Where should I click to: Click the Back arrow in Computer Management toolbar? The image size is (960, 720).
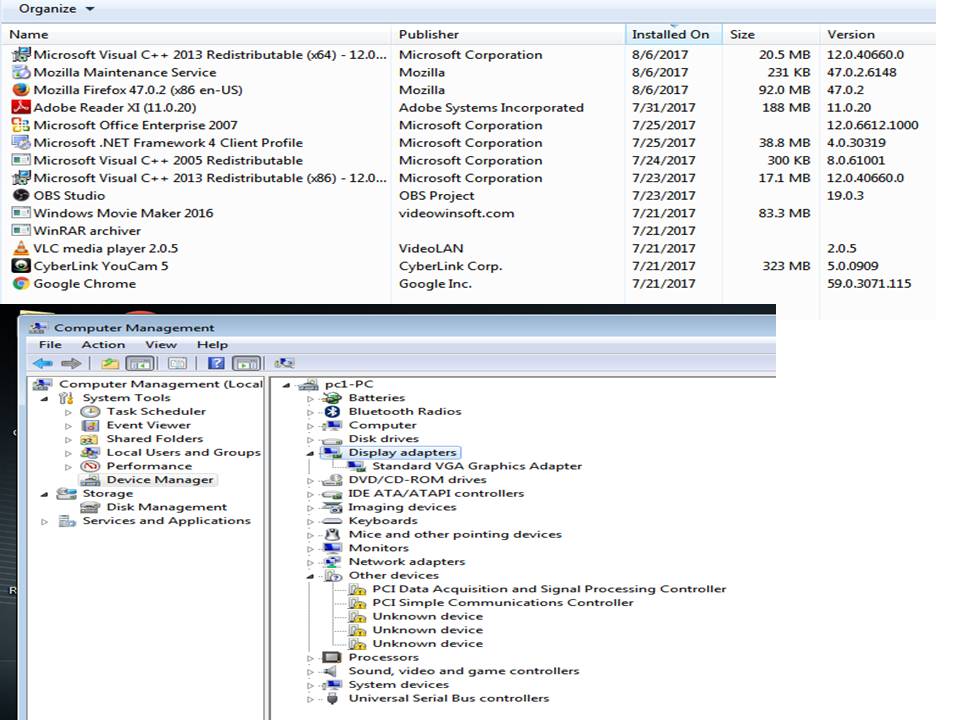(x=43, y=363)
